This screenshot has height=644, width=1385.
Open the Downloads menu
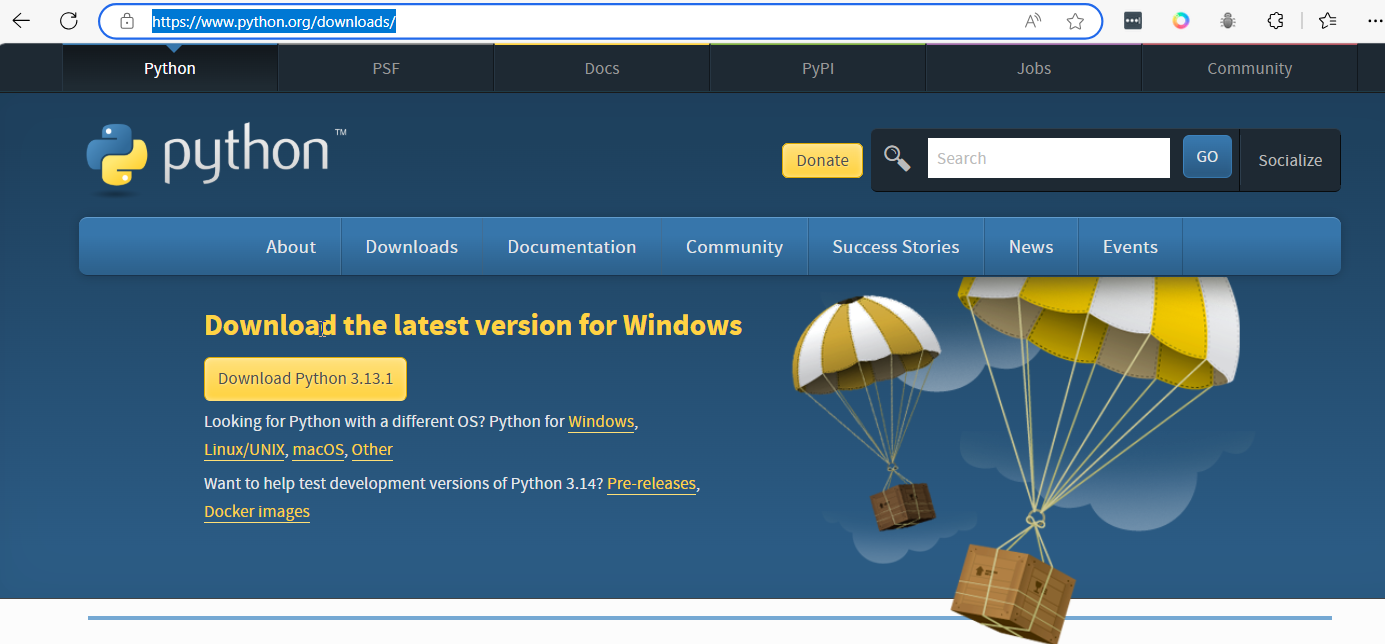pyautogui.click(x=412, y=247)
